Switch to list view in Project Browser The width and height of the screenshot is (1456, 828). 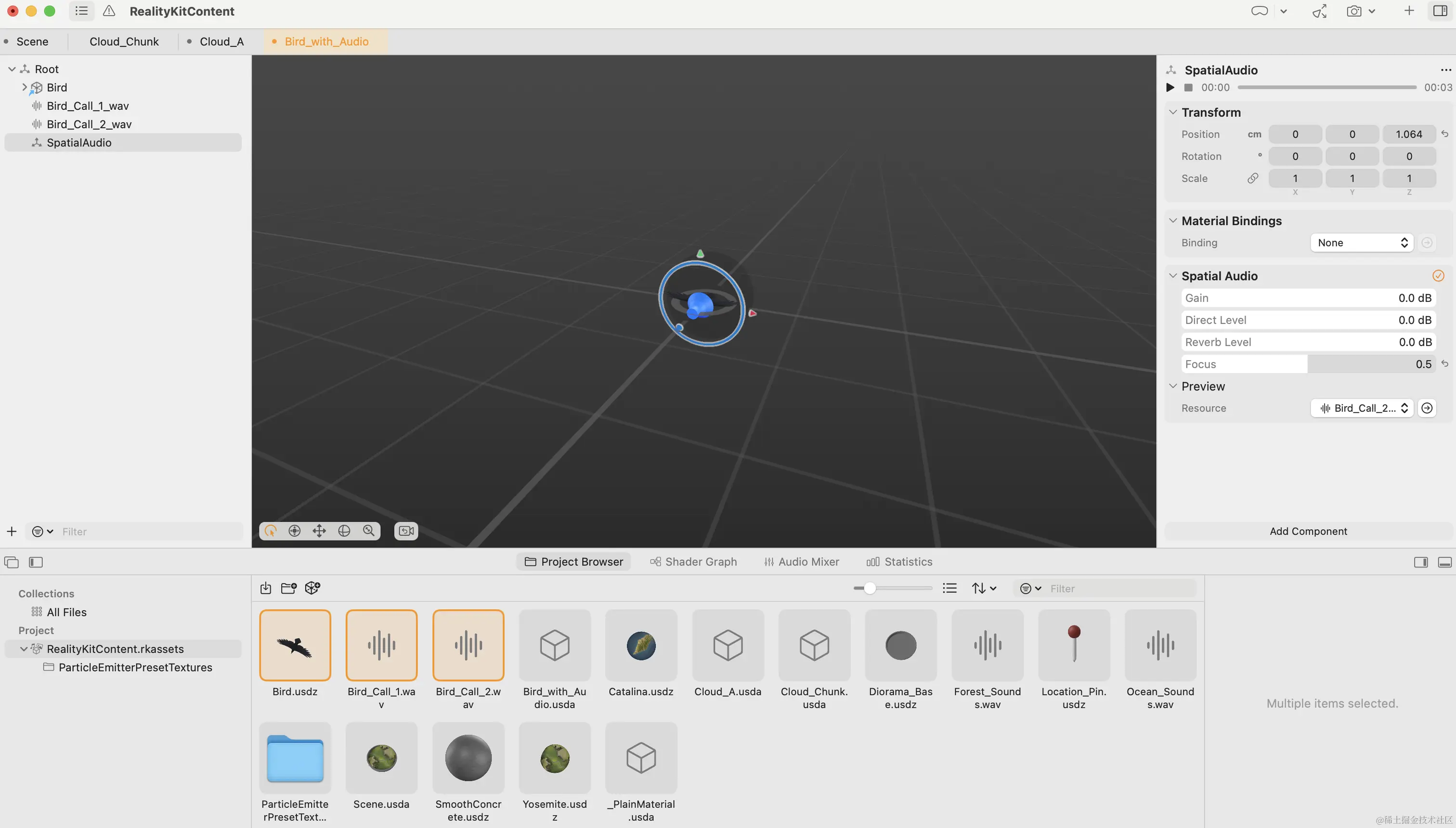[x=950, y=588]
